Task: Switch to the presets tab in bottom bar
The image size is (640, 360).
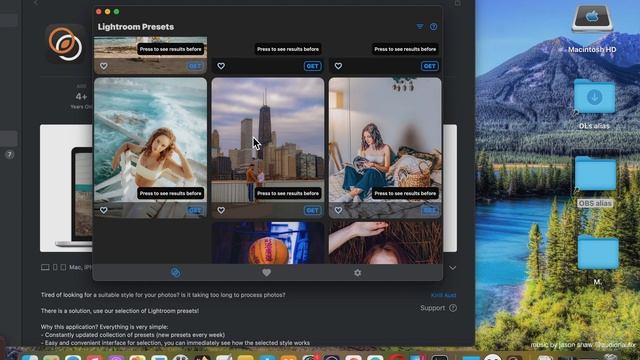Action: (176, 272)
